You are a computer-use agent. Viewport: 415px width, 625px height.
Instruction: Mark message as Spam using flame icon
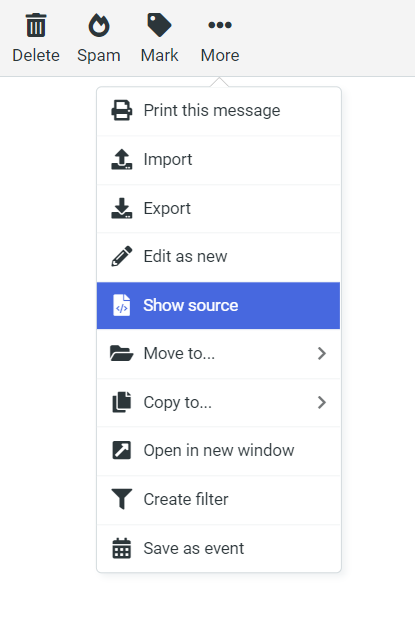pos(99,25)
